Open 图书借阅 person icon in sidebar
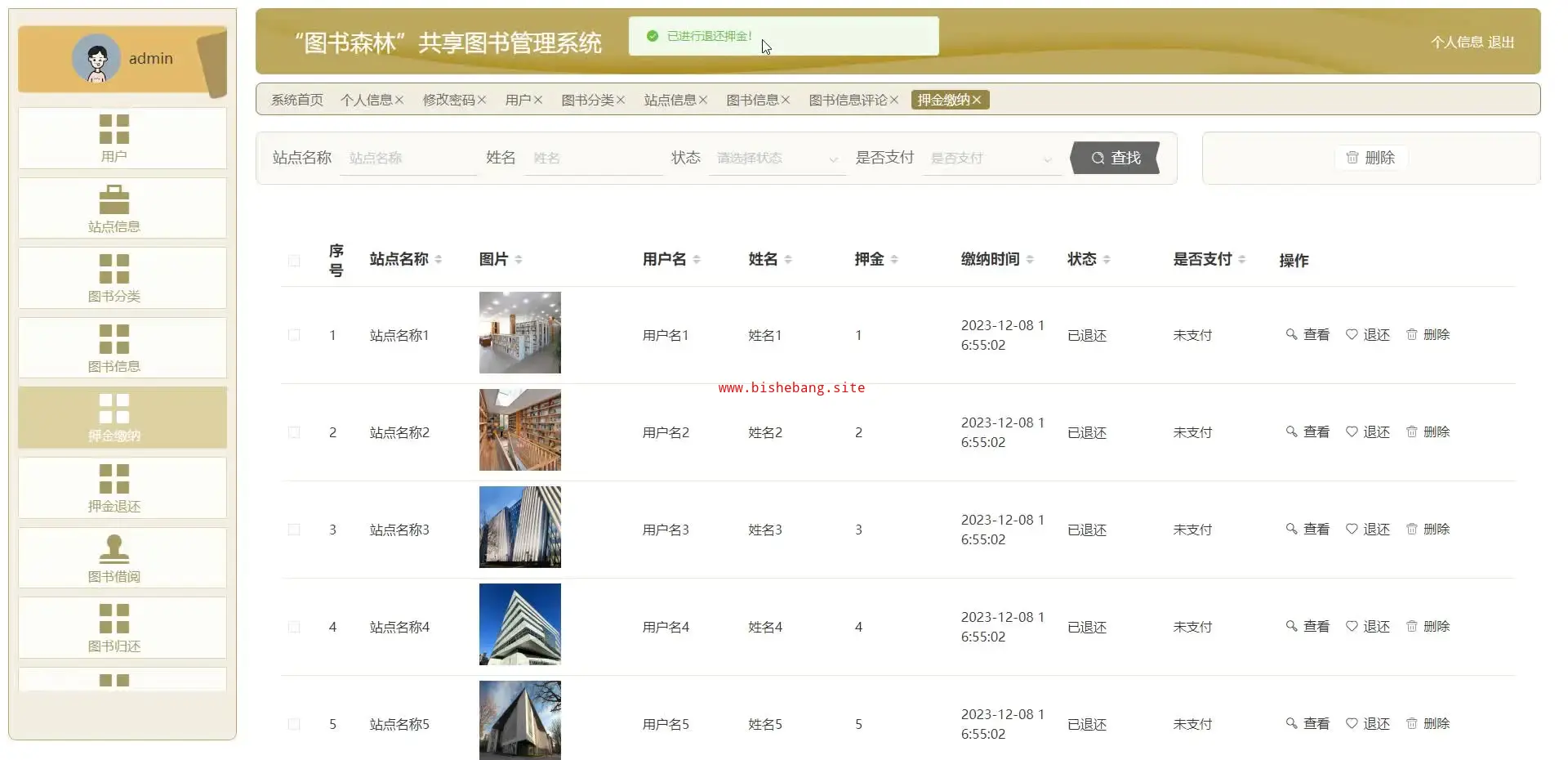The height and width of the screenshot is (760, 1568). pyautogui.click(x=114, y=548)
